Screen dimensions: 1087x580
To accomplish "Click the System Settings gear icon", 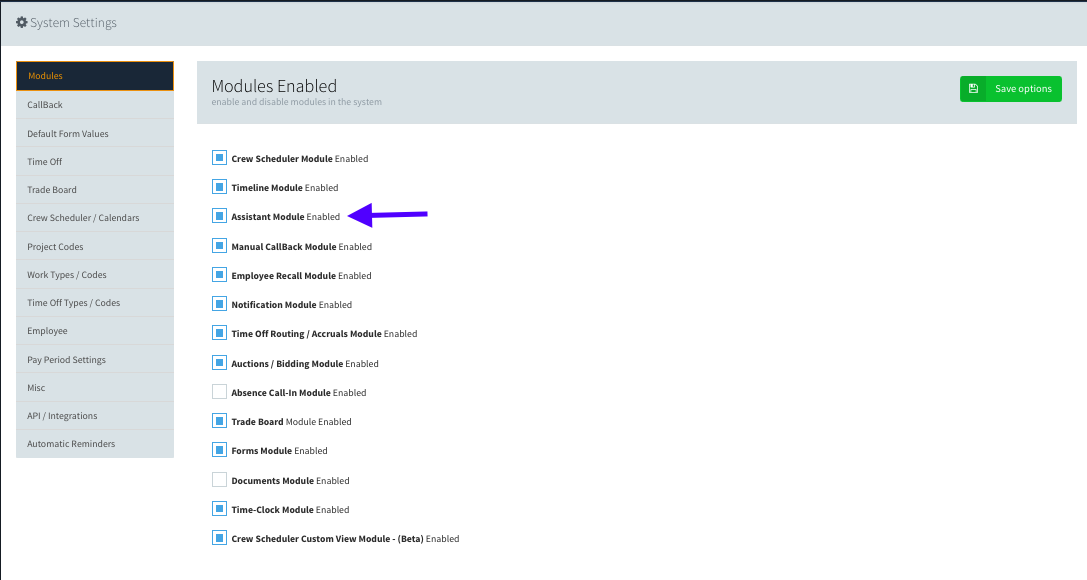I will 21,22.
